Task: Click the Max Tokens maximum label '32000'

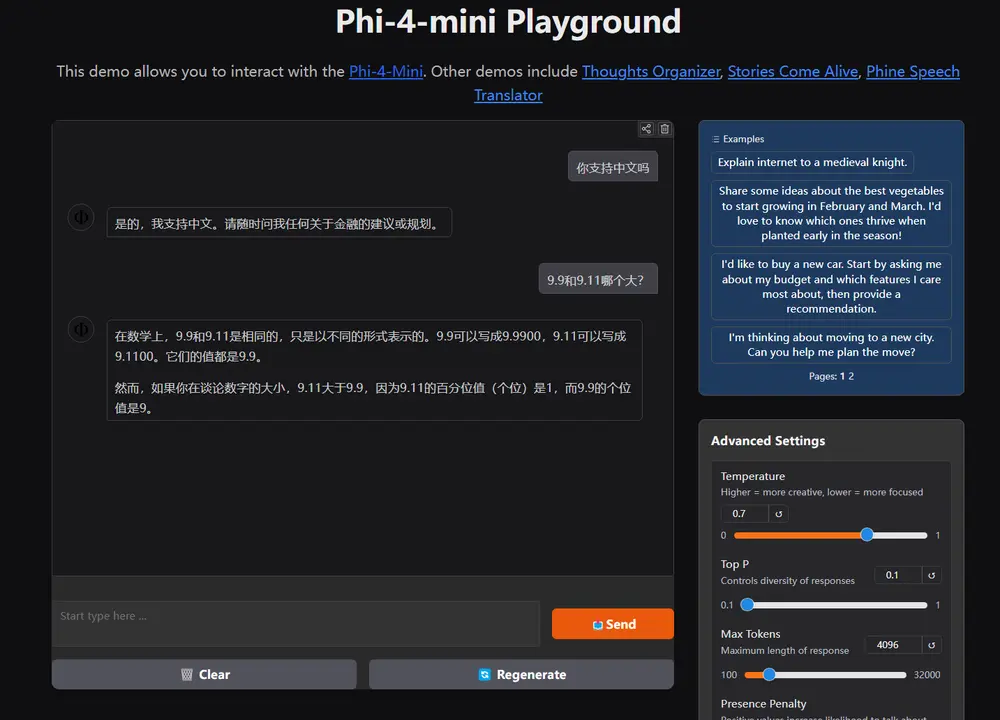Action: (927, 675)
